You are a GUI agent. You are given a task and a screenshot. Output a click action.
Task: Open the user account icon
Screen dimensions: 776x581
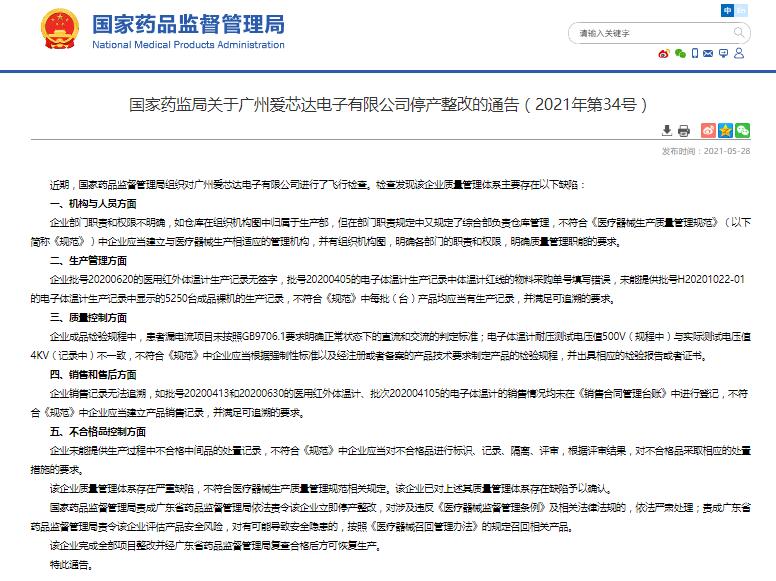[x=739, y=53]
